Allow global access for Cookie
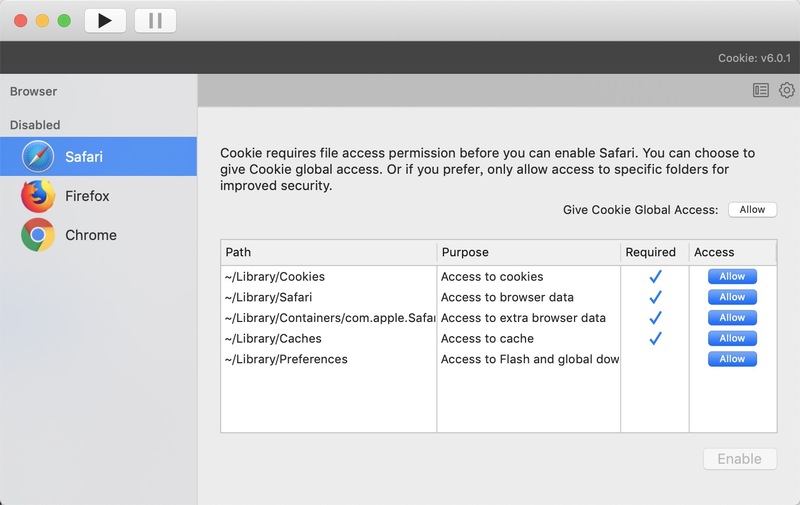The image size is (800, 505). (752, 210)
